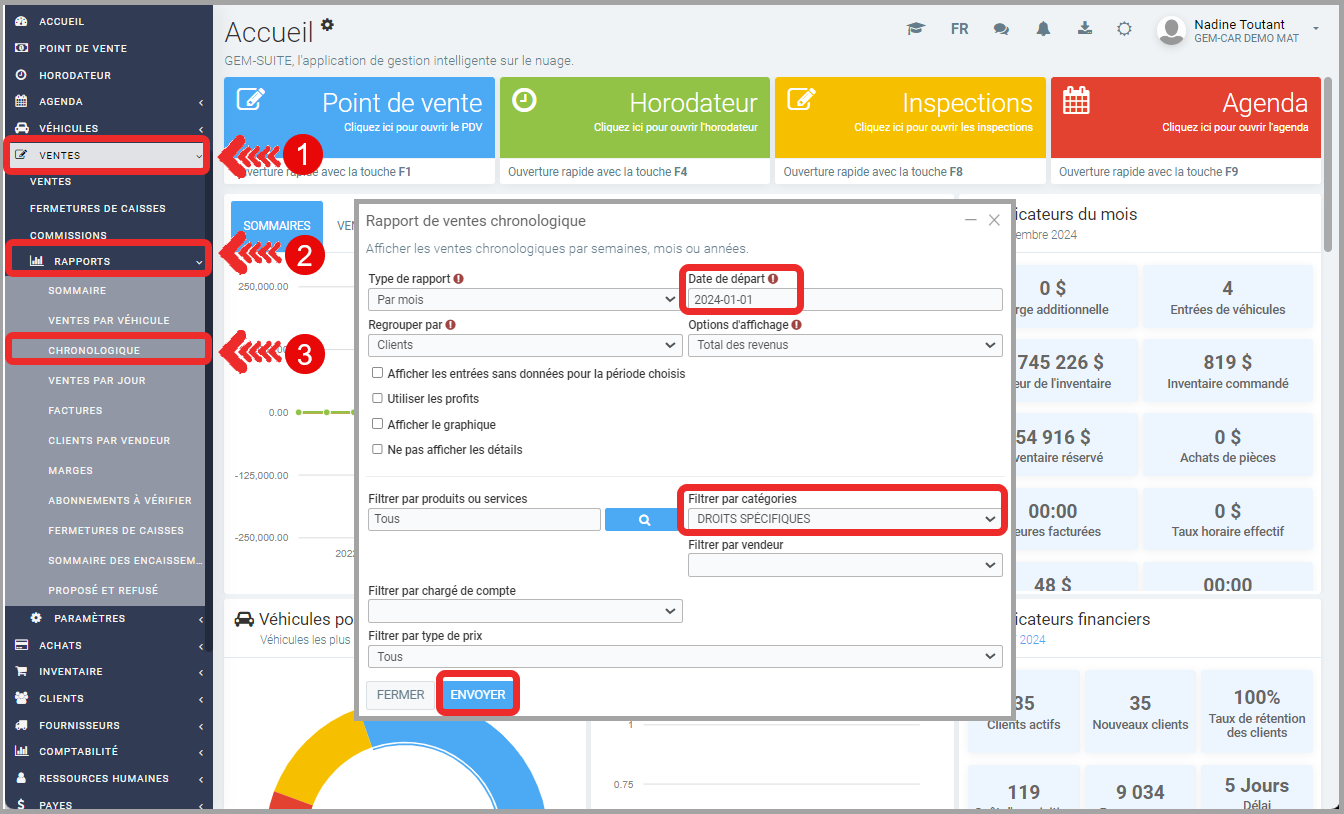Expand the Options d'affichage dropdown
Image resolution: width=1344 pixels, height=814 pixels.
[844, 345]
